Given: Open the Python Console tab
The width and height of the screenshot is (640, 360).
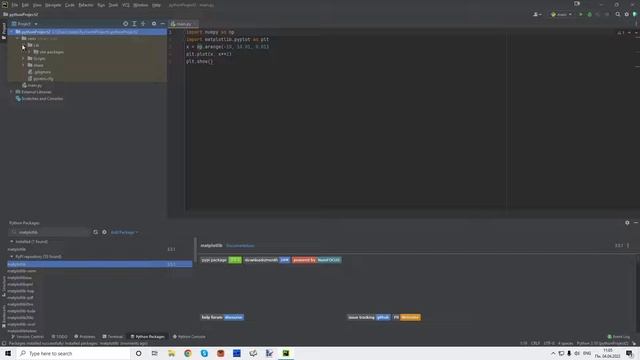Looking at the screenshot, I should pos(189,336).
